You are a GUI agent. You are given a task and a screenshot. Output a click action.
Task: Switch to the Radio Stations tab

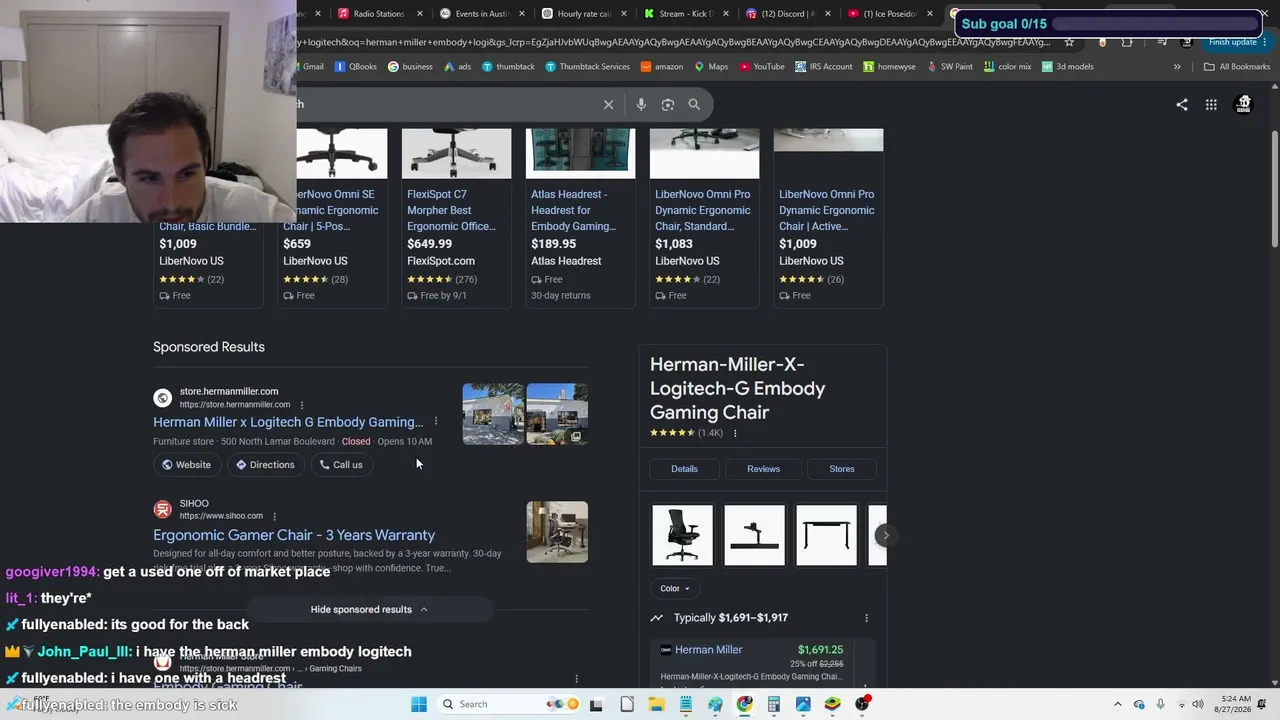pyautogui.click(x=378, y=14)
